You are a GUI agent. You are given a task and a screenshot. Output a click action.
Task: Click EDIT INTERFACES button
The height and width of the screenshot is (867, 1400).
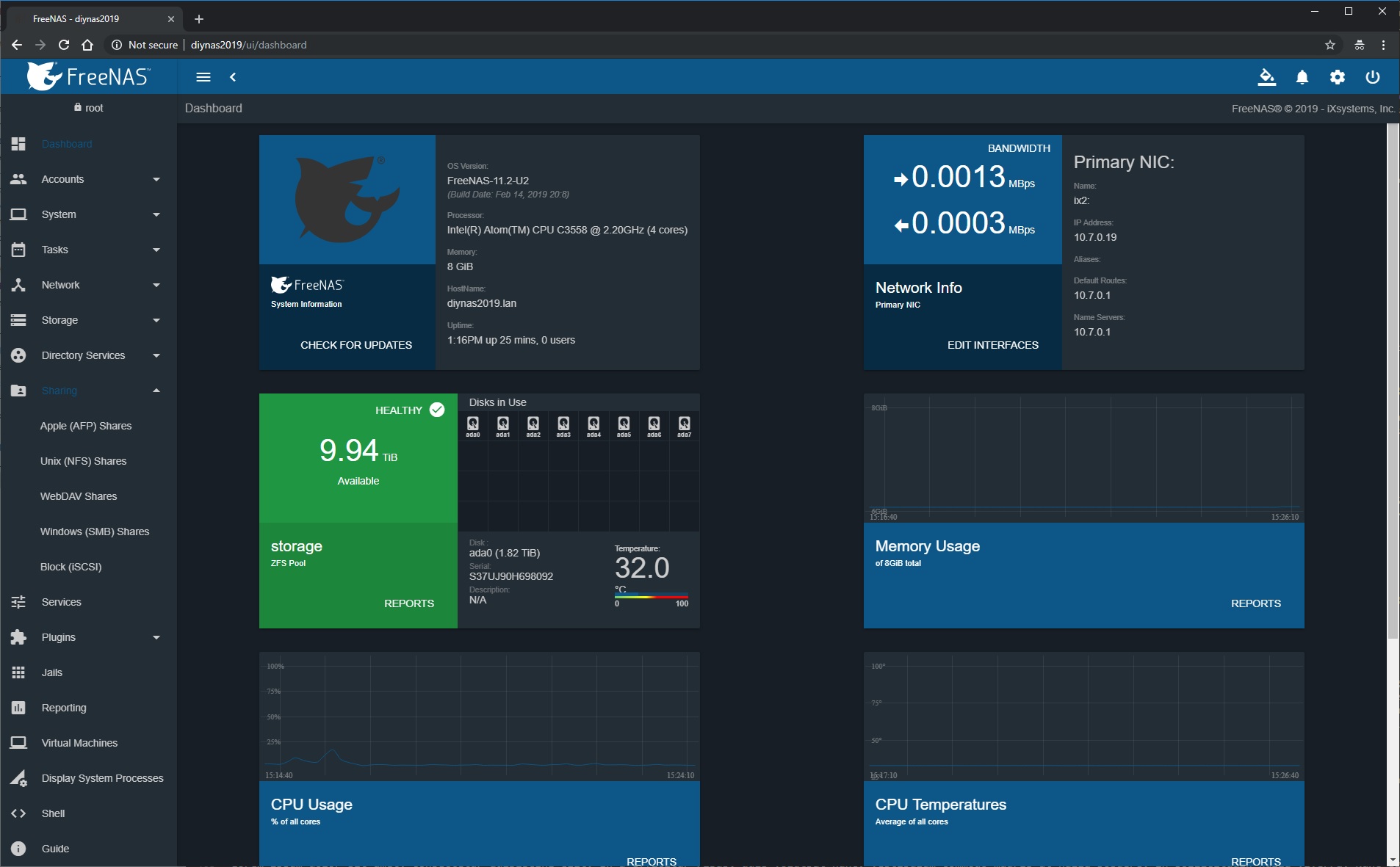[x=993, y=345]
